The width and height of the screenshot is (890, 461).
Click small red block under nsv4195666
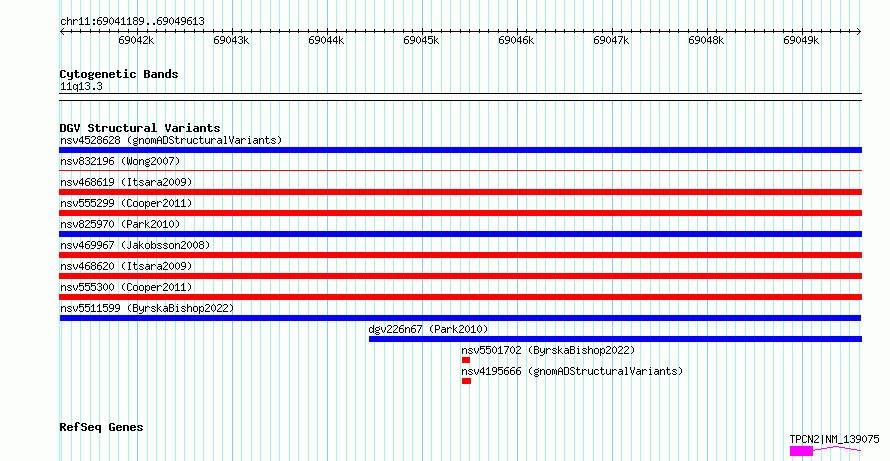click(x=467, y=381)
